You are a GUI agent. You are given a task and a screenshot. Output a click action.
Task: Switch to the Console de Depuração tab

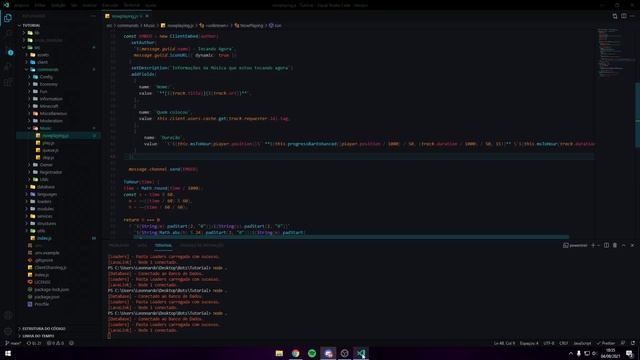click(202, 245)
